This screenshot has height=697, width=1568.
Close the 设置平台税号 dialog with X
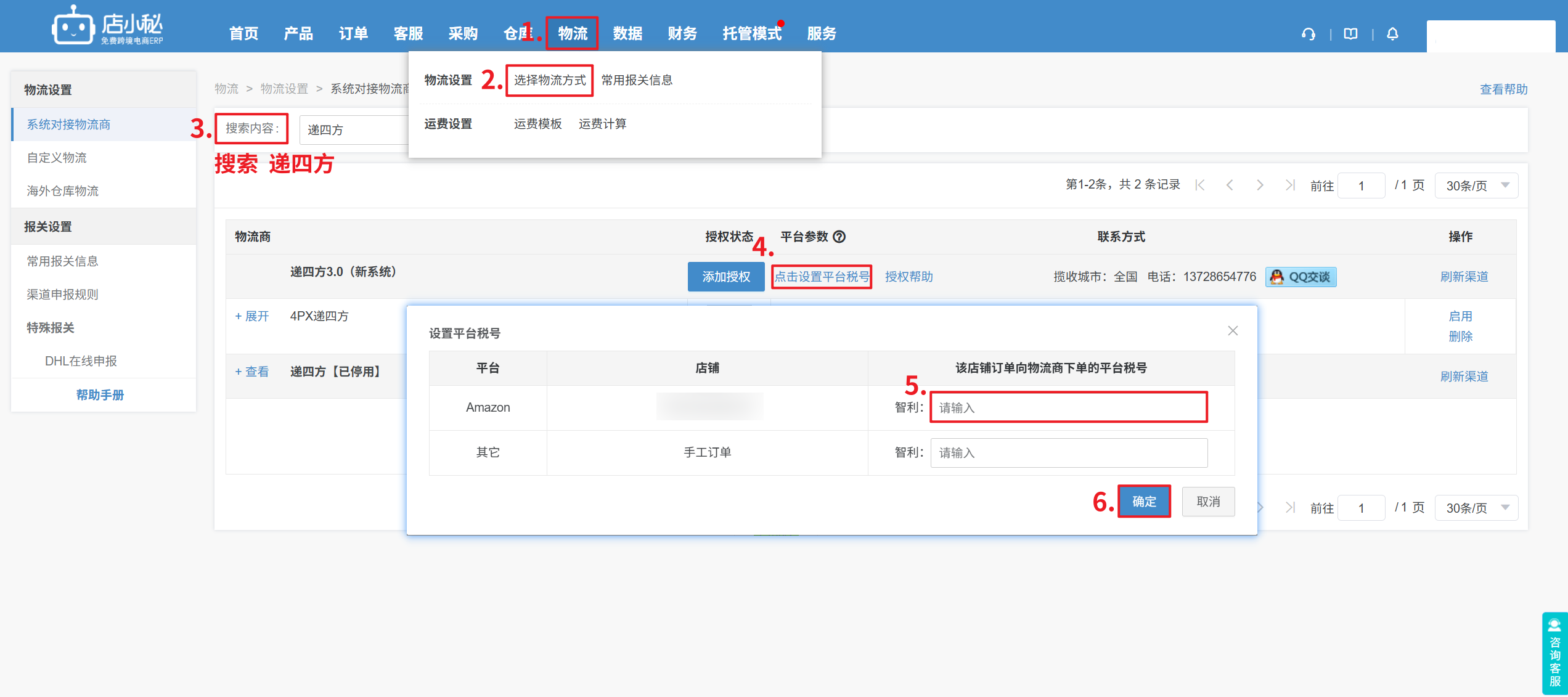click(1232, 331)
